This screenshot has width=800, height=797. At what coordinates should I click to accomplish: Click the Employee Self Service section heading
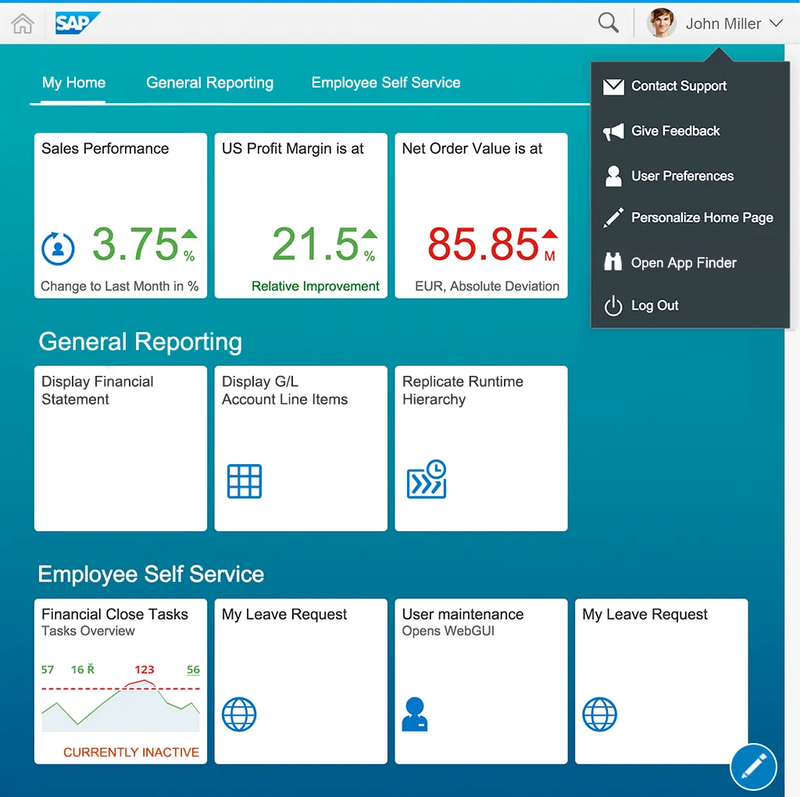coord(151,574)
